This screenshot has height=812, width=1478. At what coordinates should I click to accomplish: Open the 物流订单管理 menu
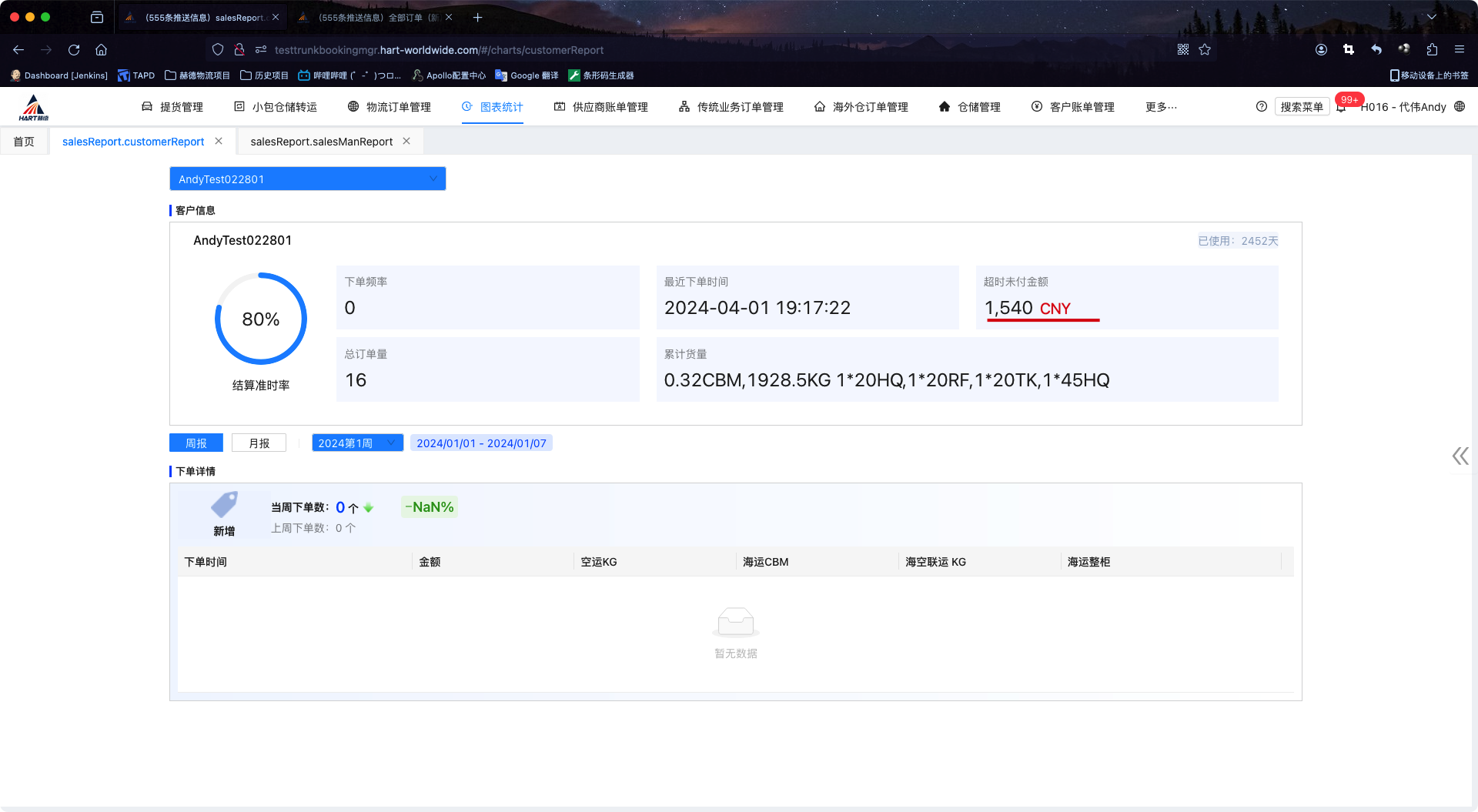pos(390,107)
